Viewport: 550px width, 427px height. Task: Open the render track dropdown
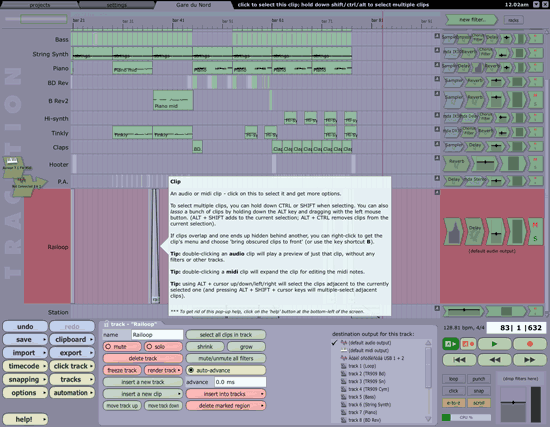coord(163,370)
